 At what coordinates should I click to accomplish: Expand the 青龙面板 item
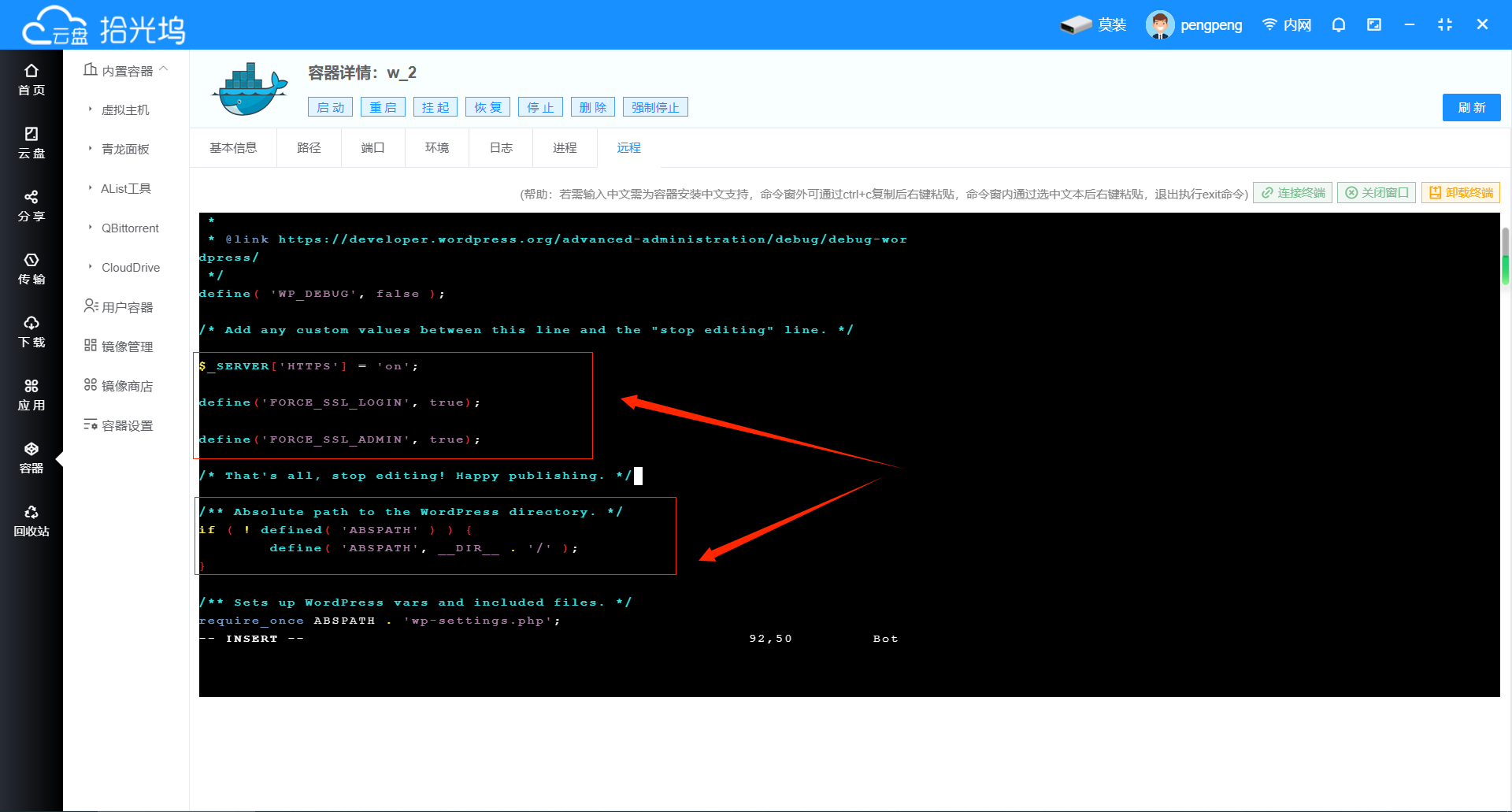click(x=125, y=149)
